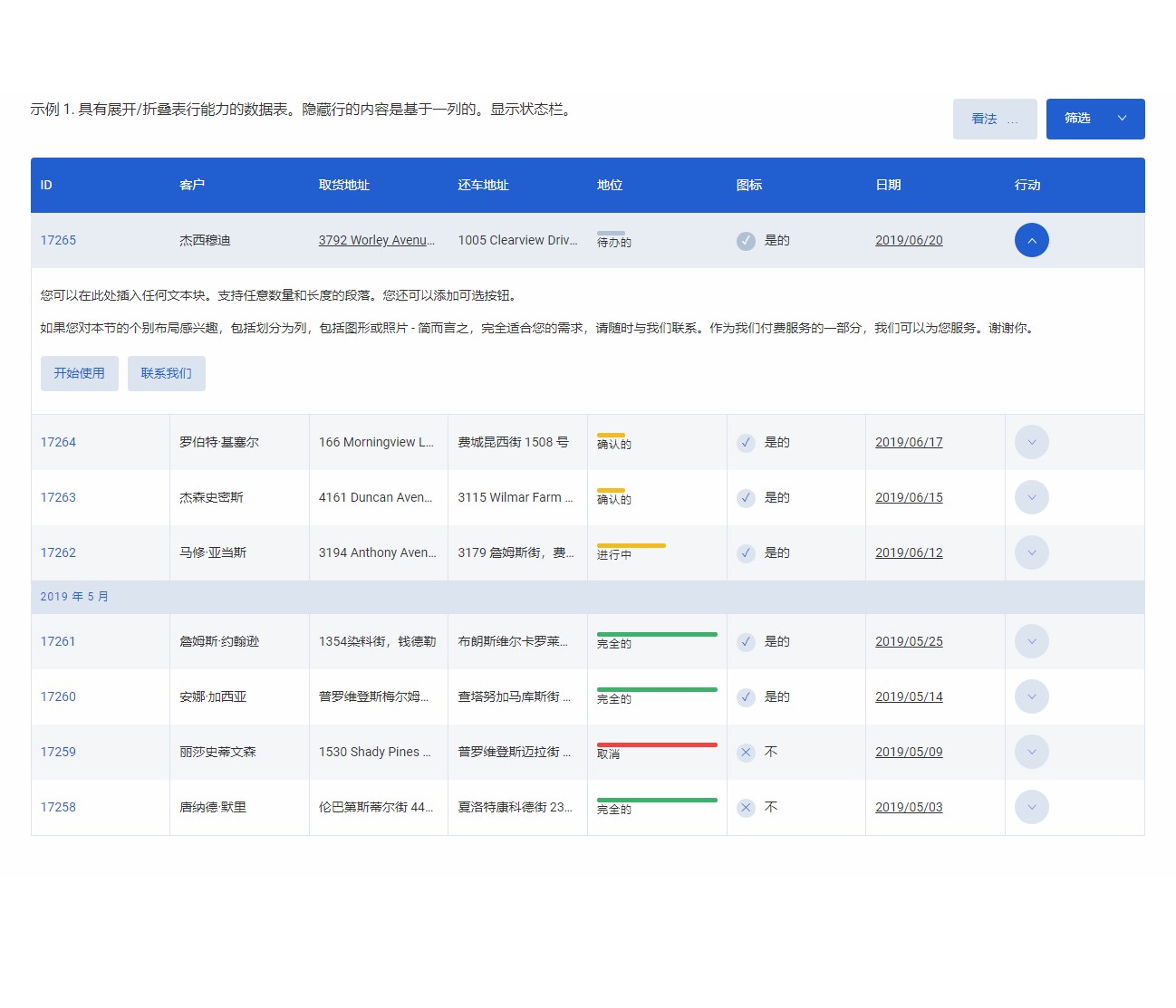Click the check icon in row 17264

tap(746, 443)
